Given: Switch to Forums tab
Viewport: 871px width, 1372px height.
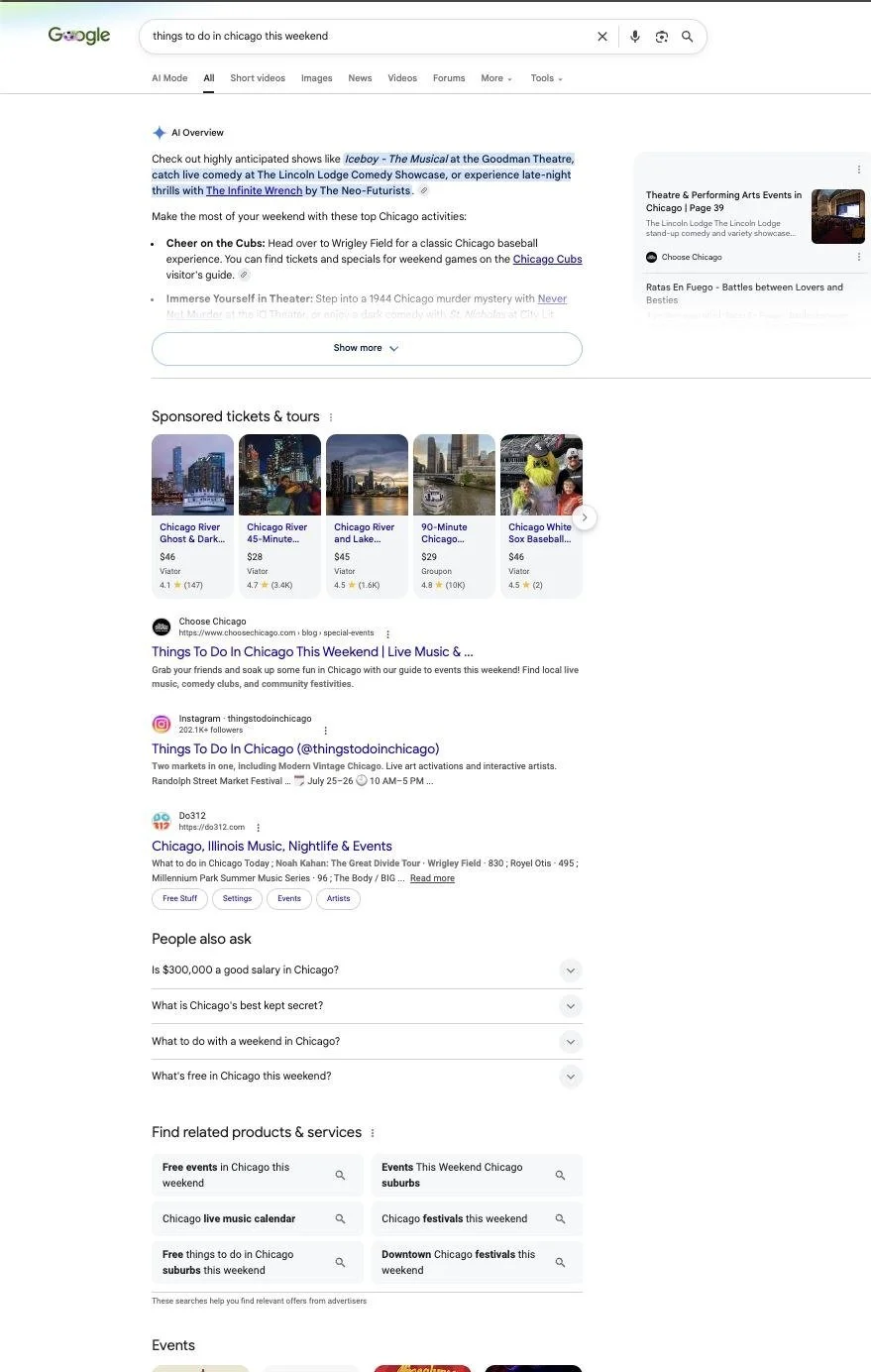Looking at the screenshot, I should [449, 78].
